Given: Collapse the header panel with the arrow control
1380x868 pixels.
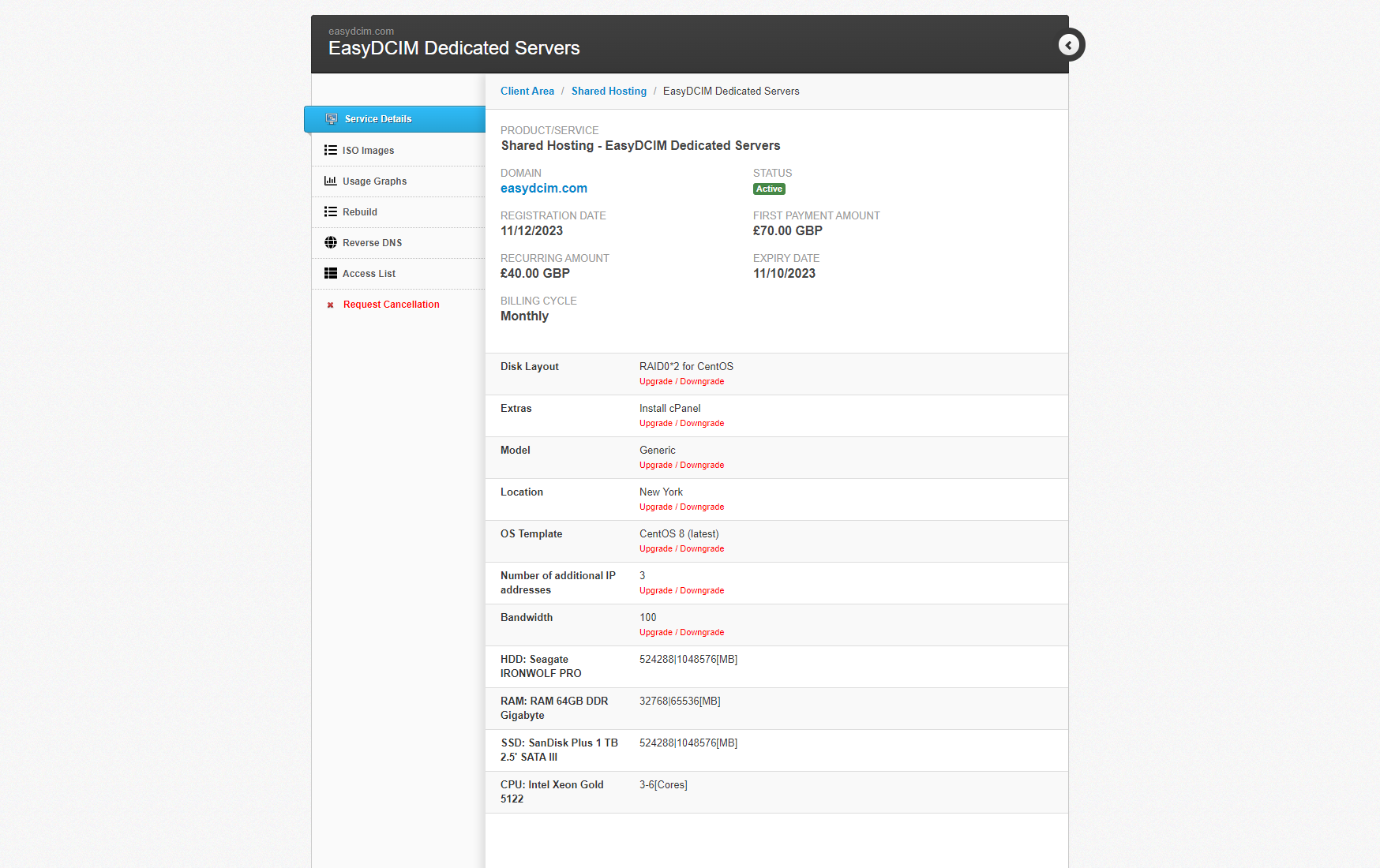Looking at the screenshot, I should [1069, 45].
